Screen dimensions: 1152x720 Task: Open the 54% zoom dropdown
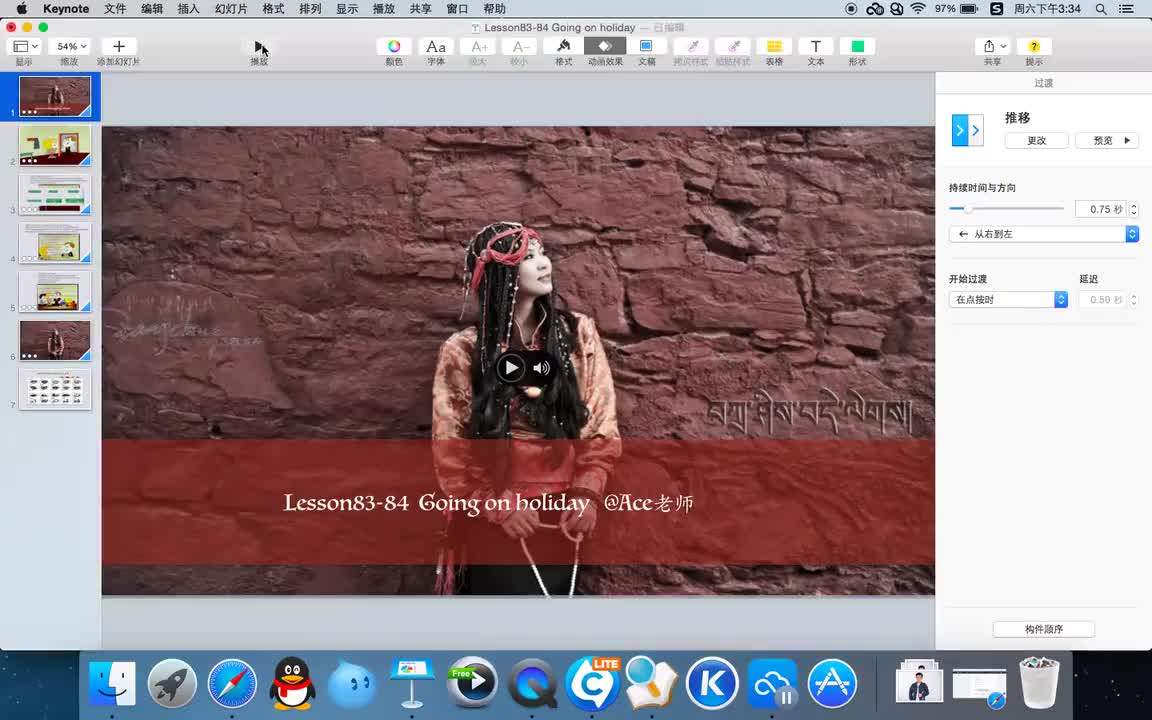click(71, 46)
